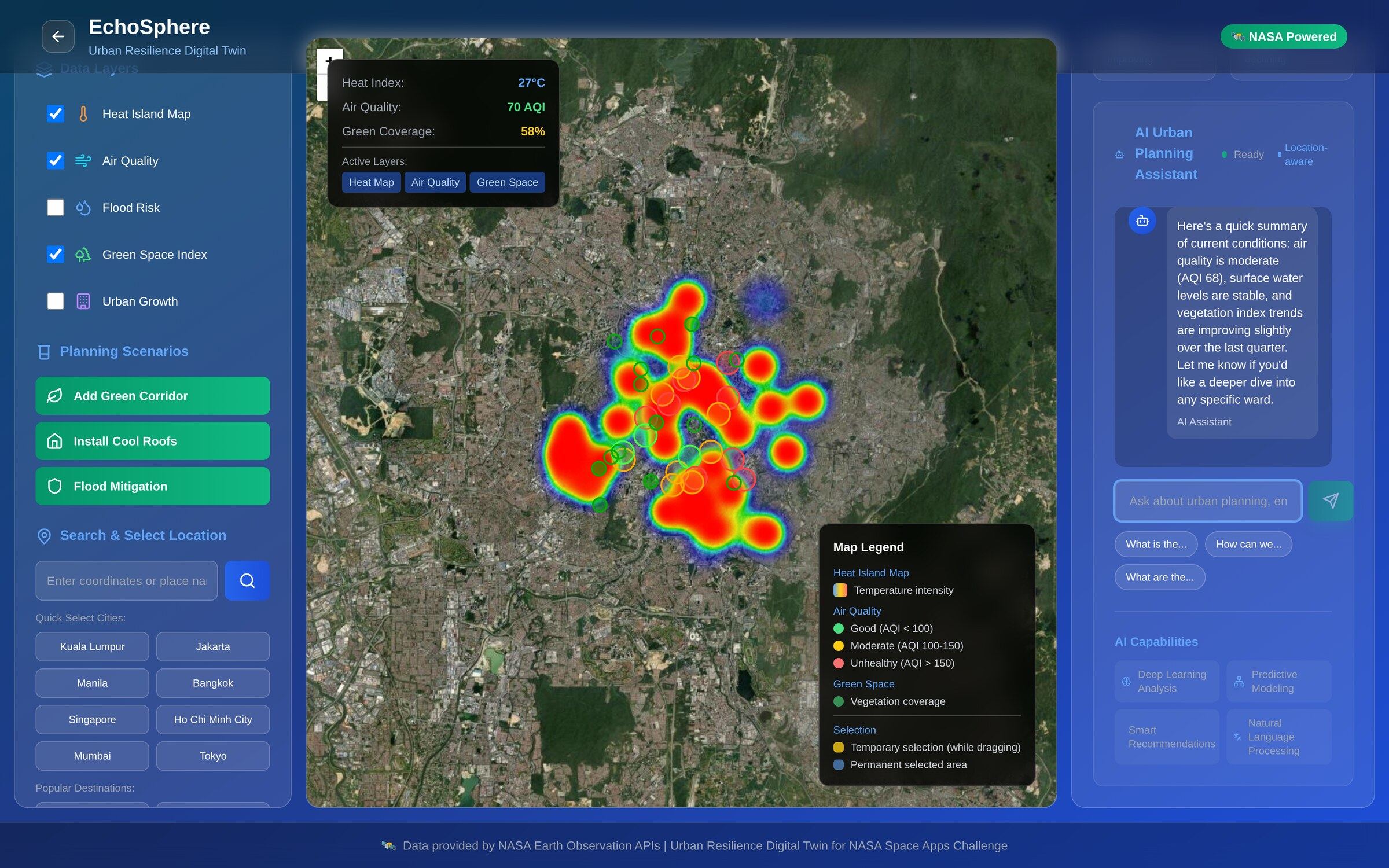Click the Predictive Modeling icon
This screenshot has width=1389, height=868.
pos(1239,681)
